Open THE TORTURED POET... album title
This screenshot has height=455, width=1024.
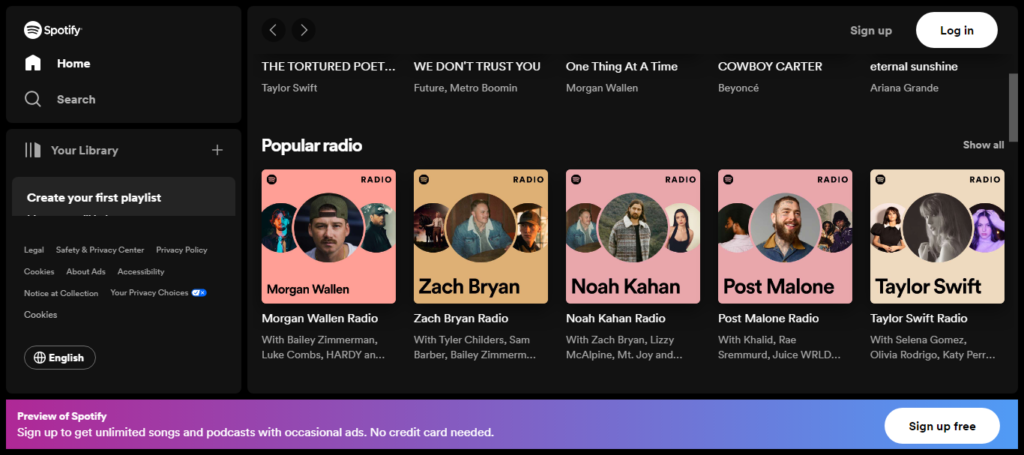tap(328, 67)
